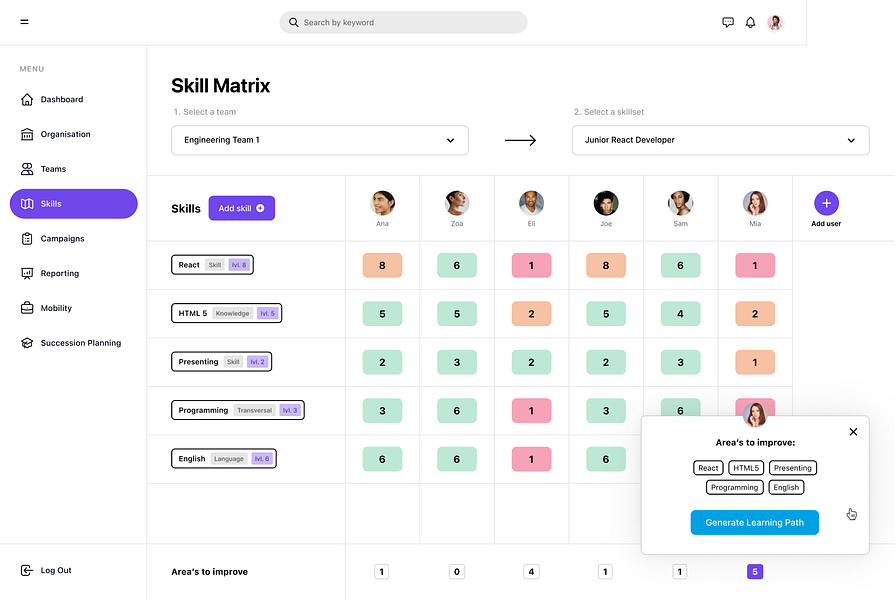Click the Log Out link
Viewport: 896px width, 600px height.
[56, 570]
